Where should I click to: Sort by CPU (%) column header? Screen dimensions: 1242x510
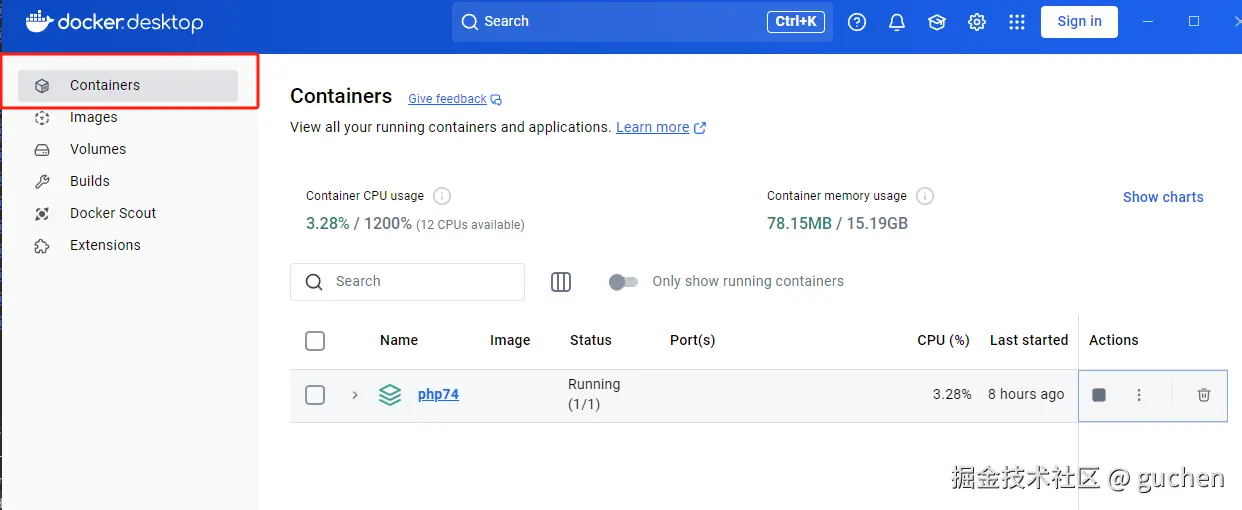(x=943, y=341)
